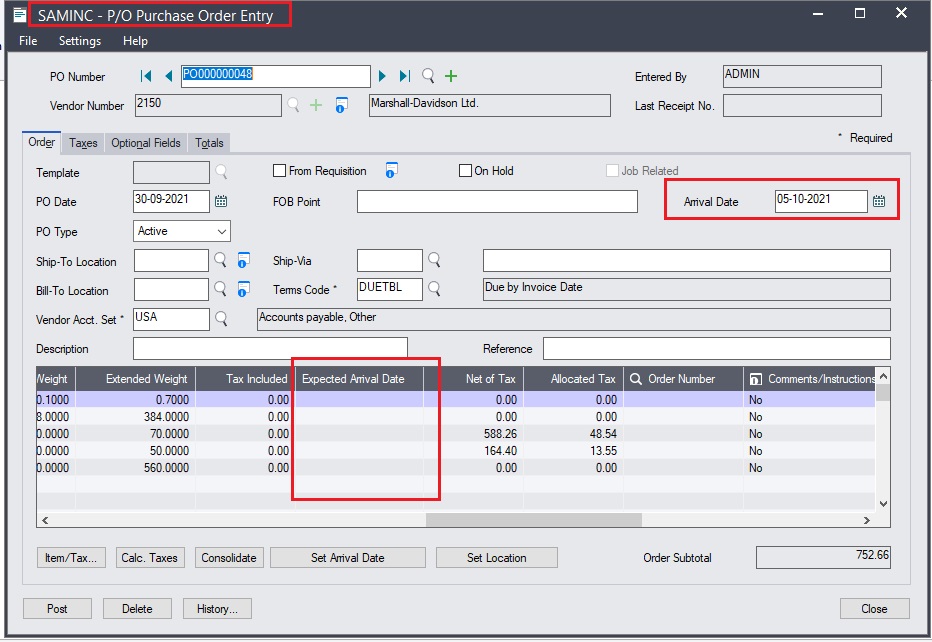Open the Settings menu
The image size is (932, 642).
tap(80, 41)
